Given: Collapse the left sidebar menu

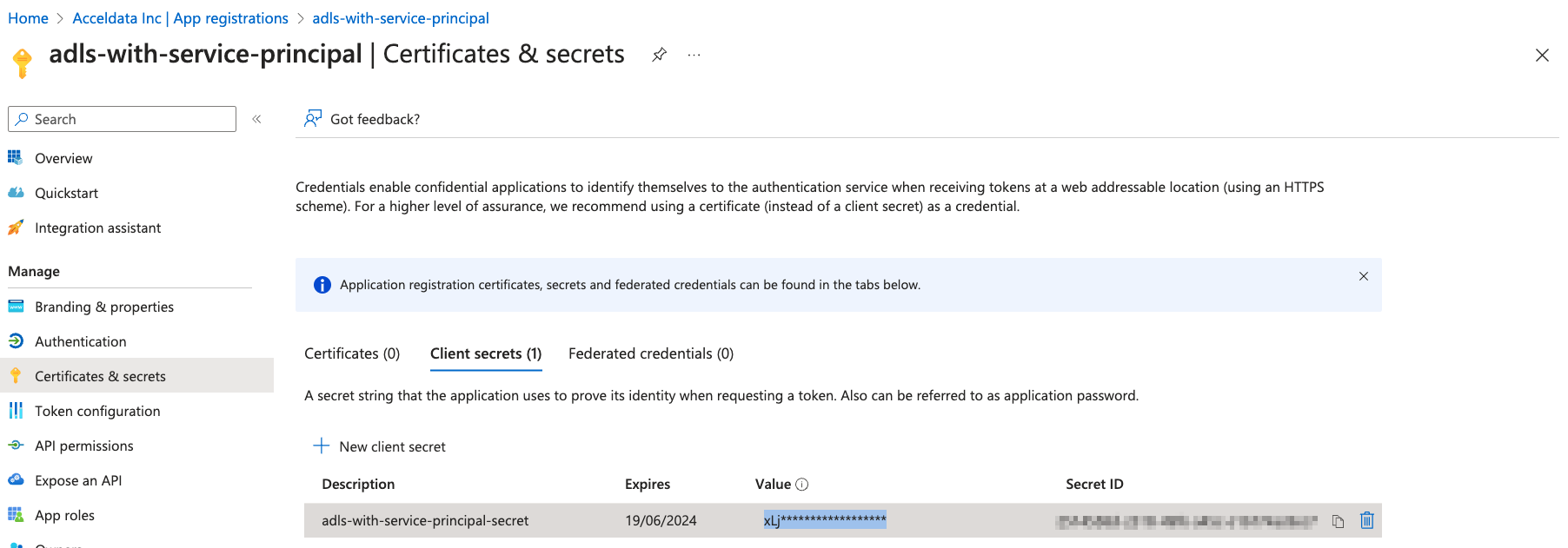Looking at the screenshot, I should 256,119.
